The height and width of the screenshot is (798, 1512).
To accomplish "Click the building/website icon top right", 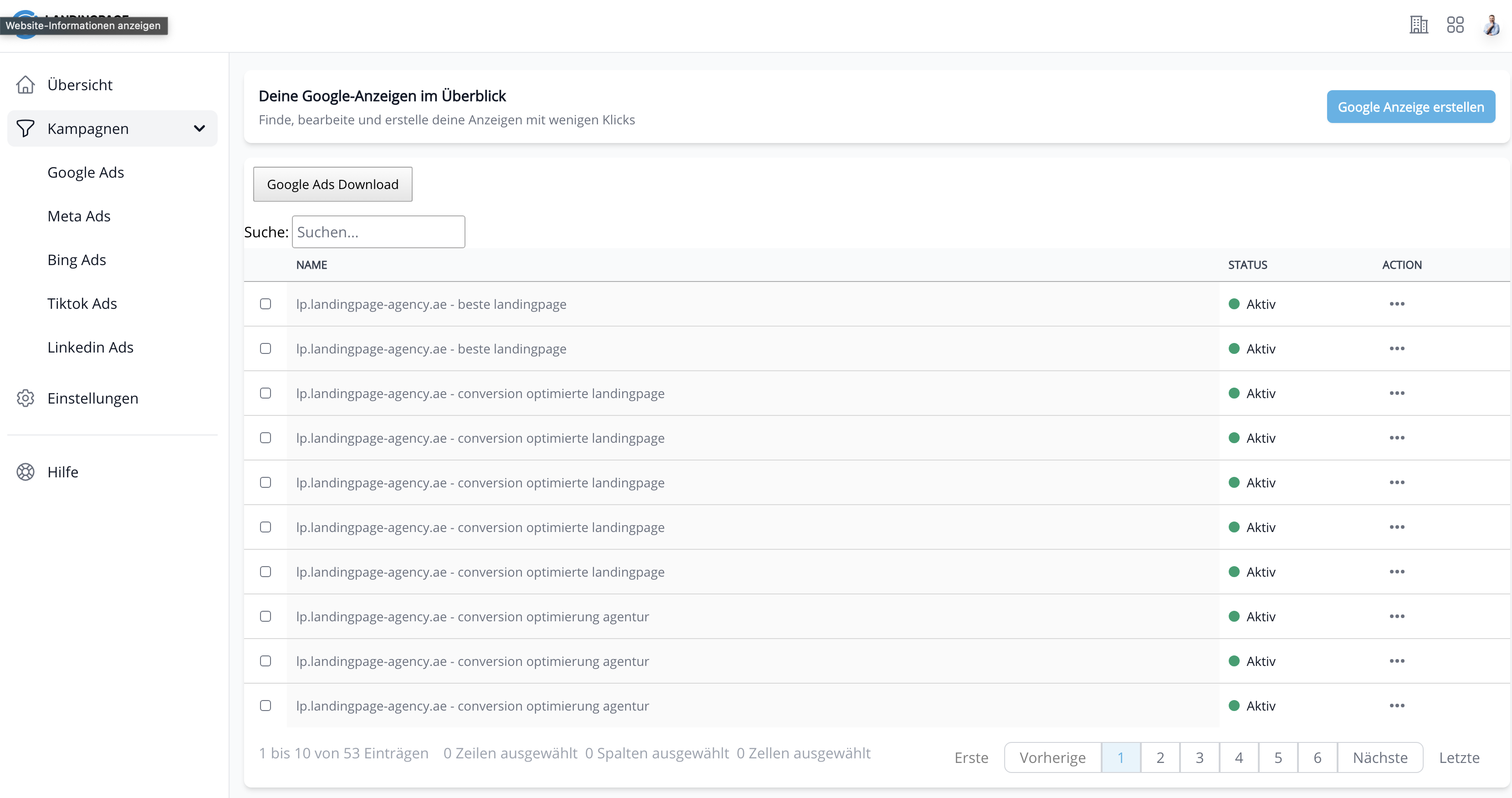I will coord(1418,25).
